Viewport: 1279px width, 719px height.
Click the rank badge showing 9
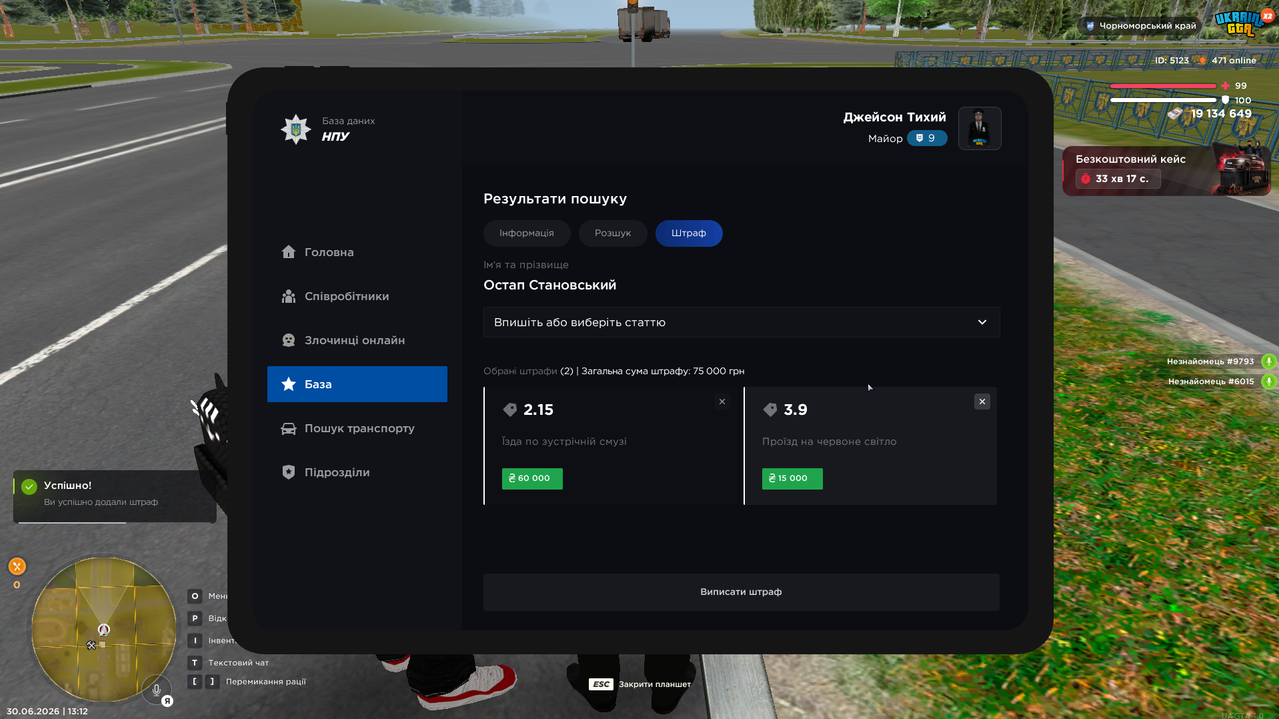tap(927, 138)
